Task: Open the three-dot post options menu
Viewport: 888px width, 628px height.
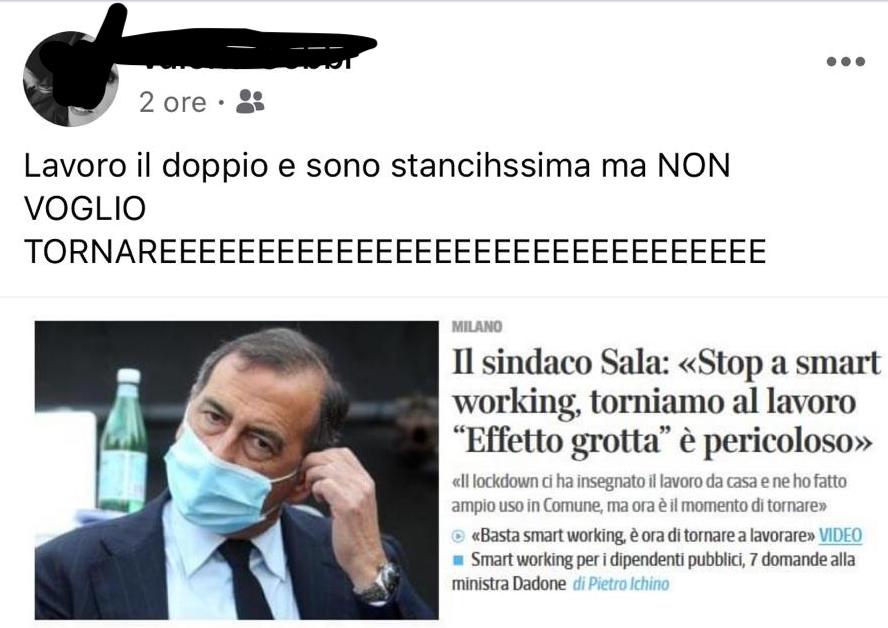Action: pos(846,61)
